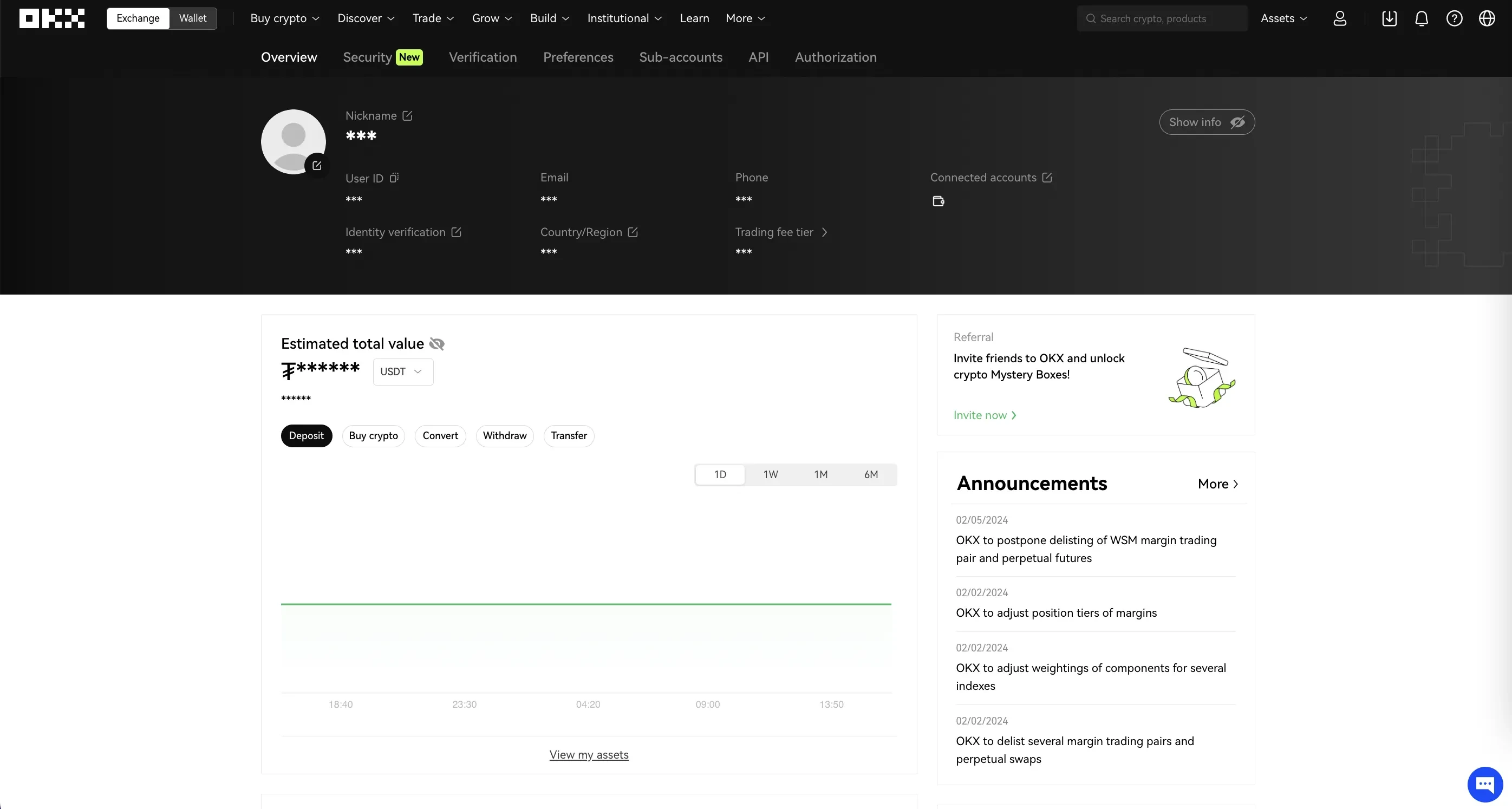Select 1W chart range
The image size is (1512, 809).
(x=771, y=474)
